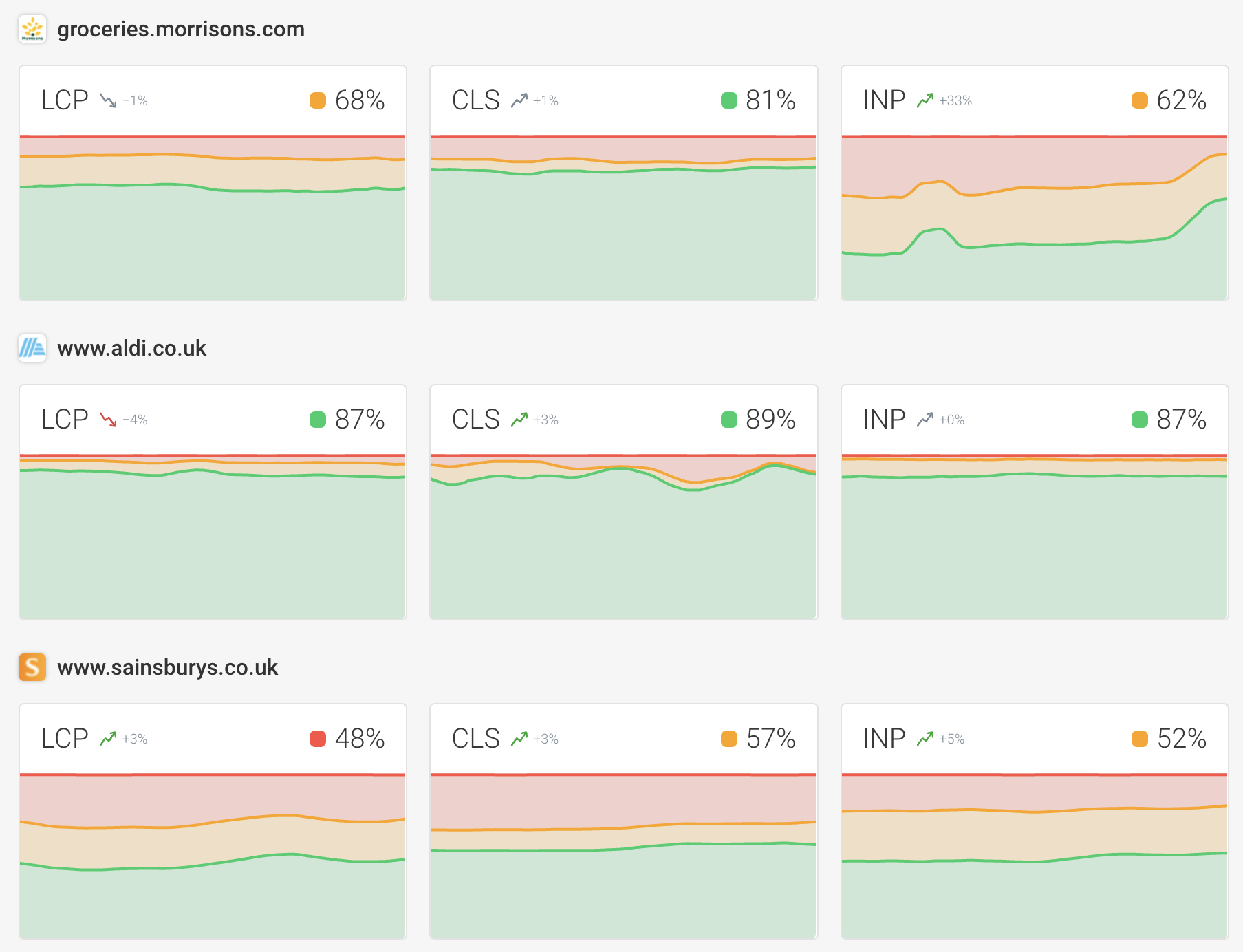The image size is (1243, 952).
Task: Click the green status dot beside Aldi 89%
Action: pos(728,420)
